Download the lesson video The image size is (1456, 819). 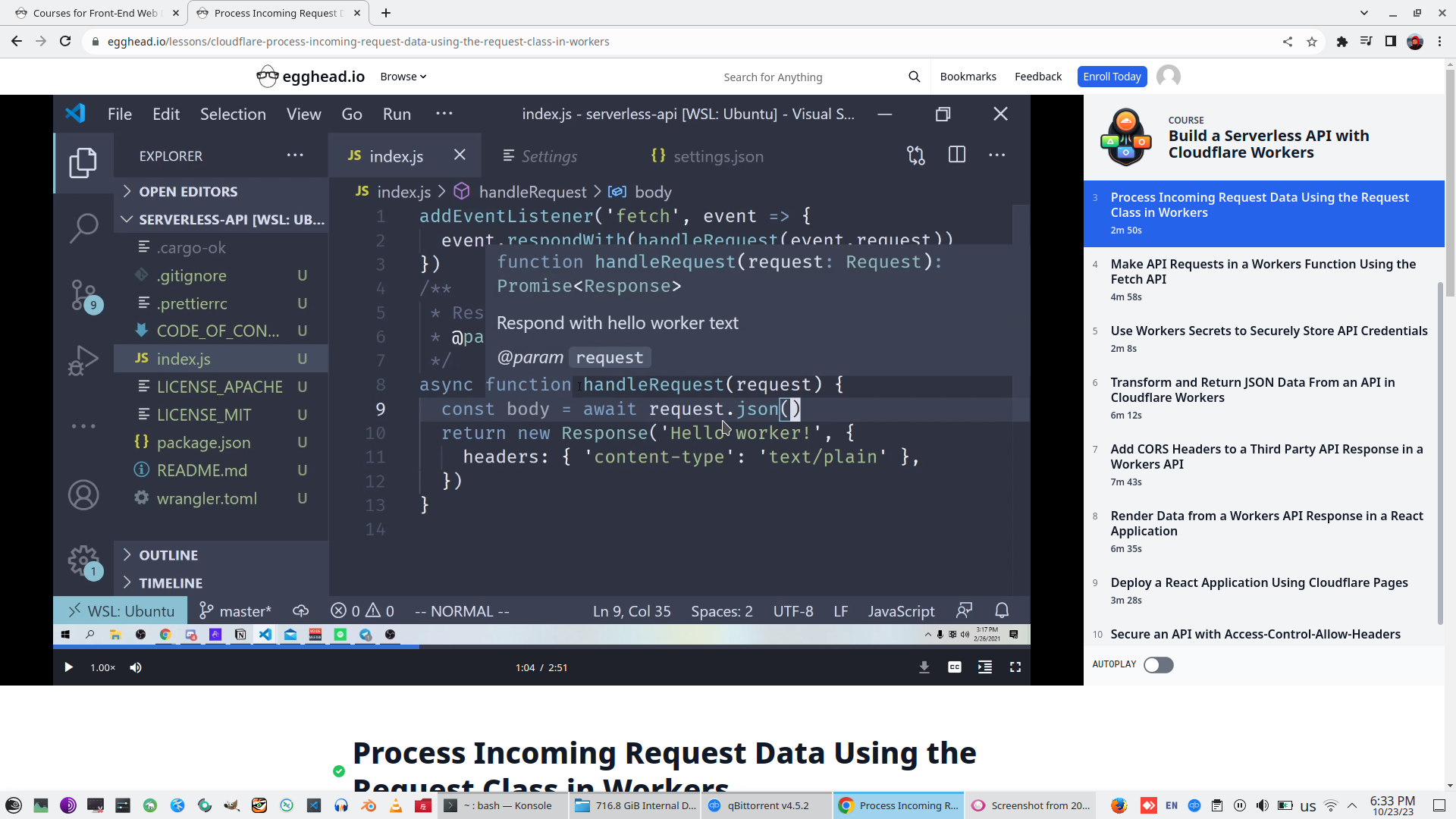924,667
